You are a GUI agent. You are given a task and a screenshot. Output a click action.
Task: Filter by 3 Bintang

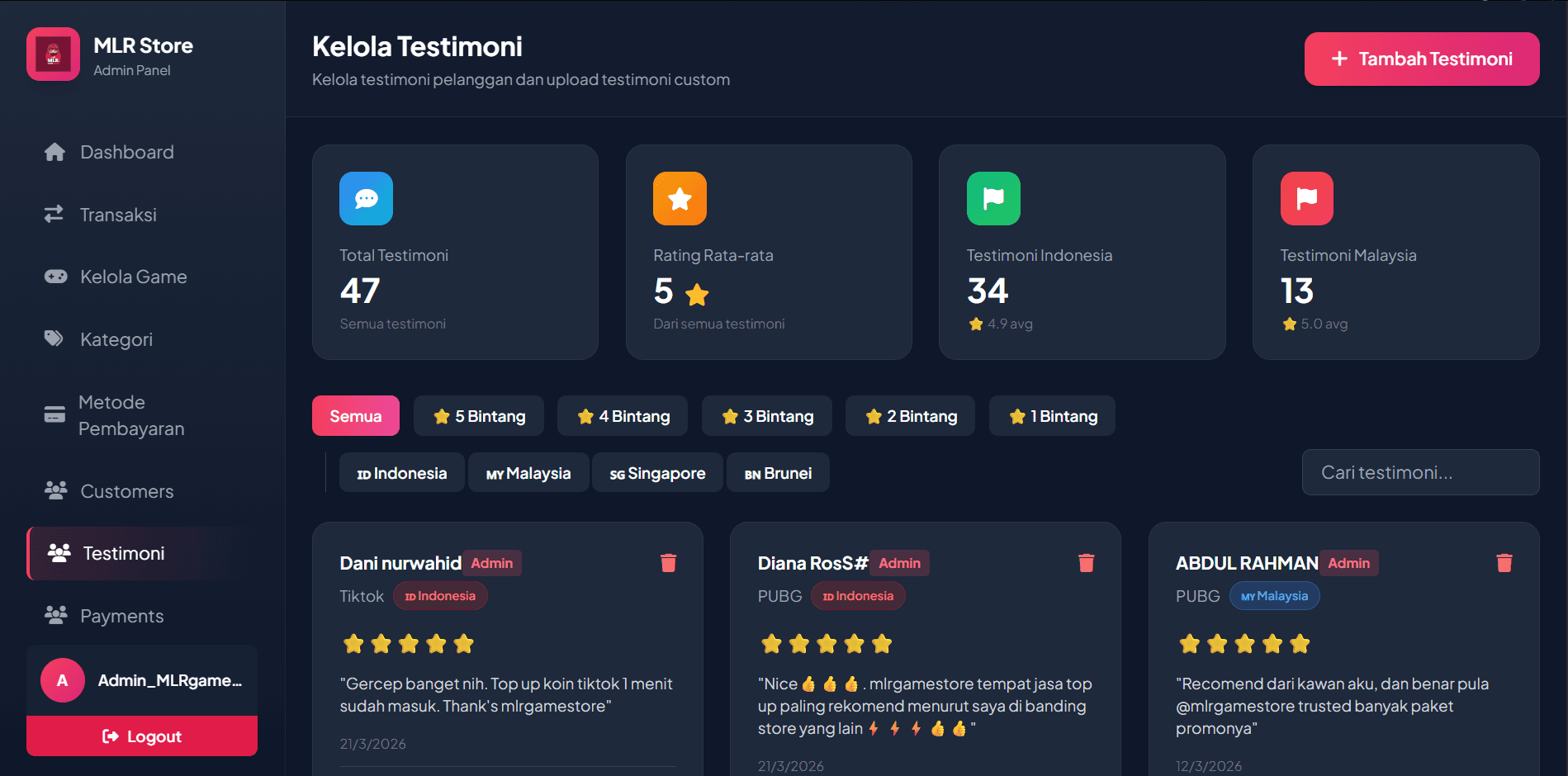pyautogui.click(x=767, y=416)
